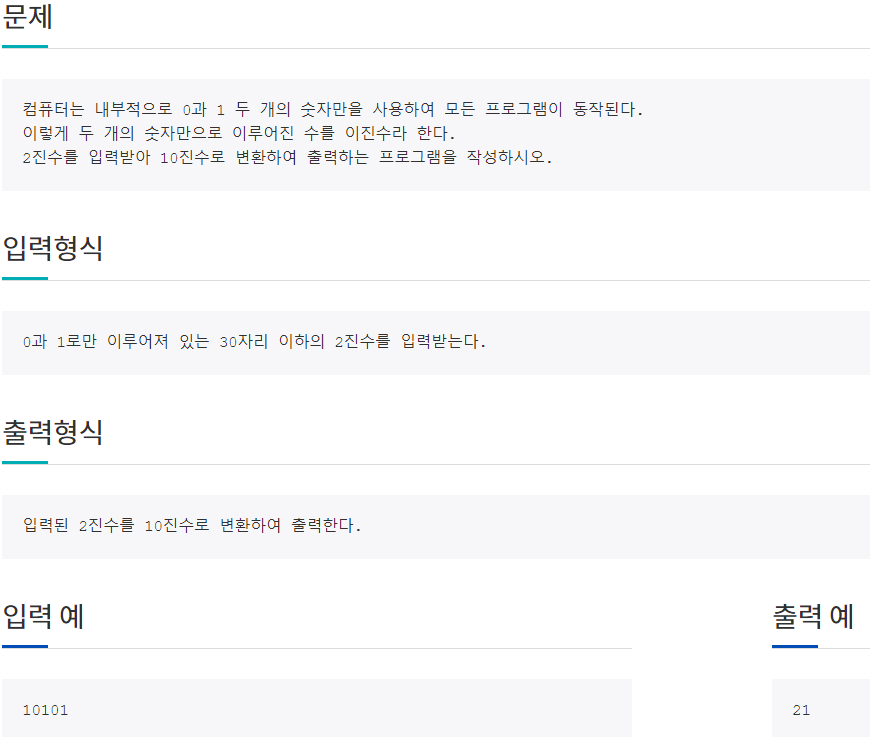Click the 입력 예 heading
Screen dimensions: 870x737
point(43,616)
